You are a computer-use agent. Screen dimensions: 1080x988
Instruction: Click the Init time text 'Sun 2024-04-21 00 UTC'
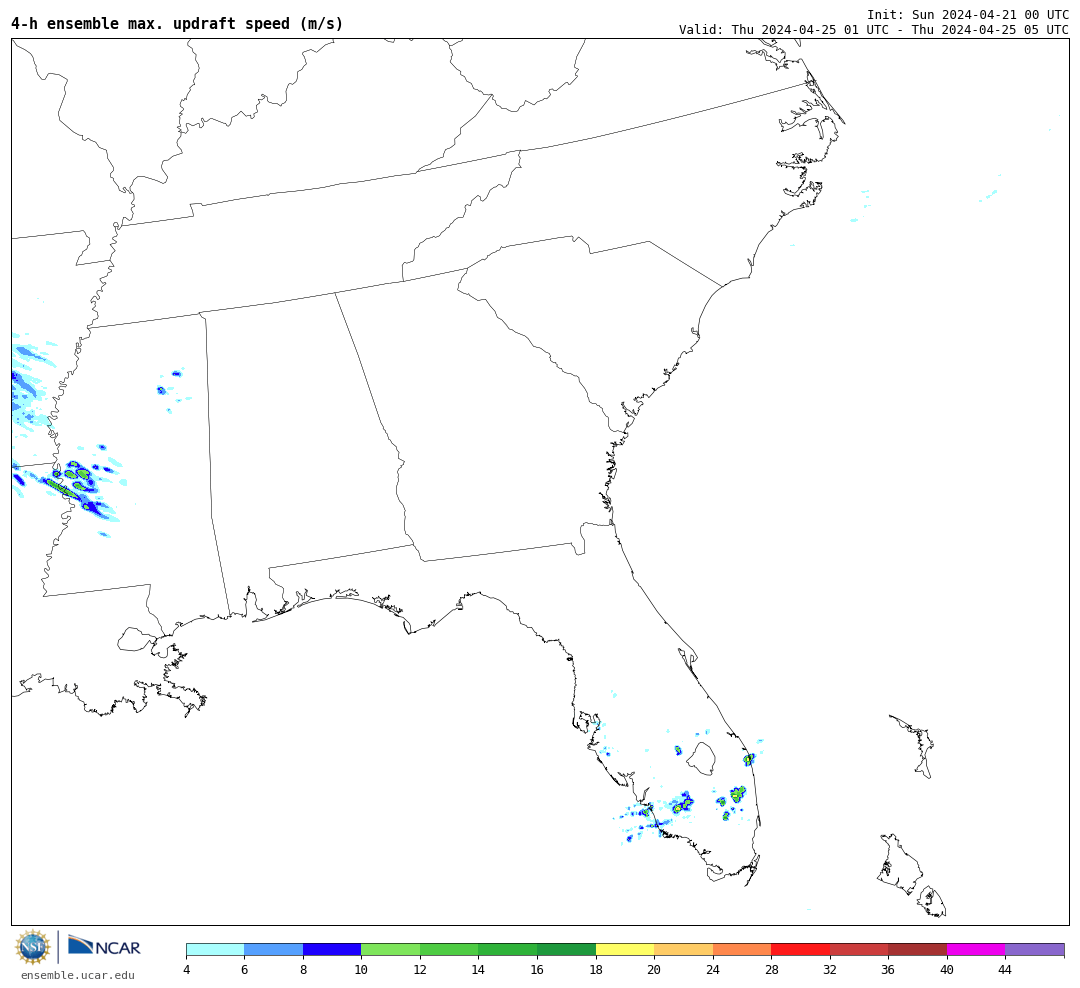pyautogui.click(x=990, y=14)
